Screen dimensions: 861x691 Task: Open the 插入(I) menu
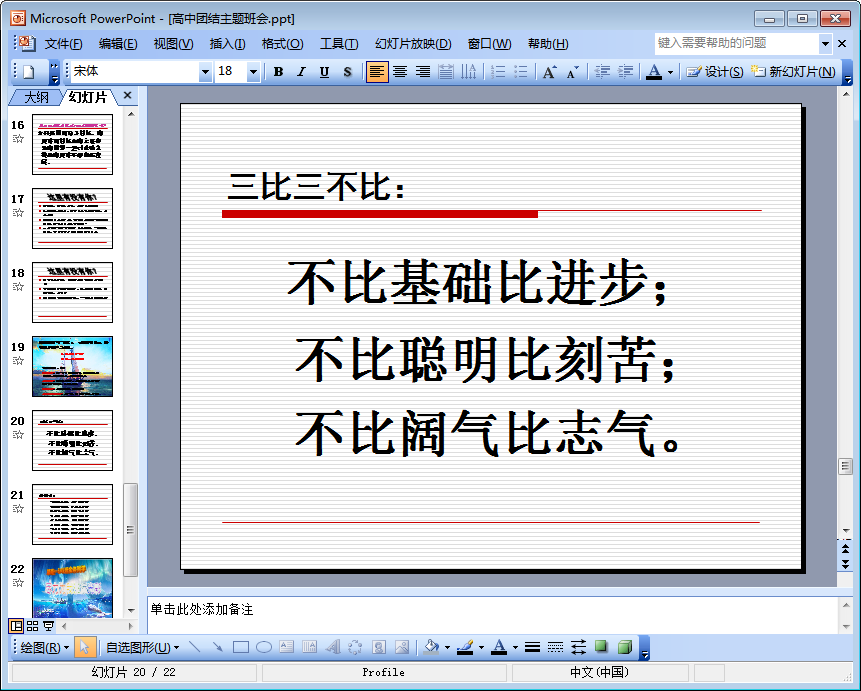click(227, 44)
